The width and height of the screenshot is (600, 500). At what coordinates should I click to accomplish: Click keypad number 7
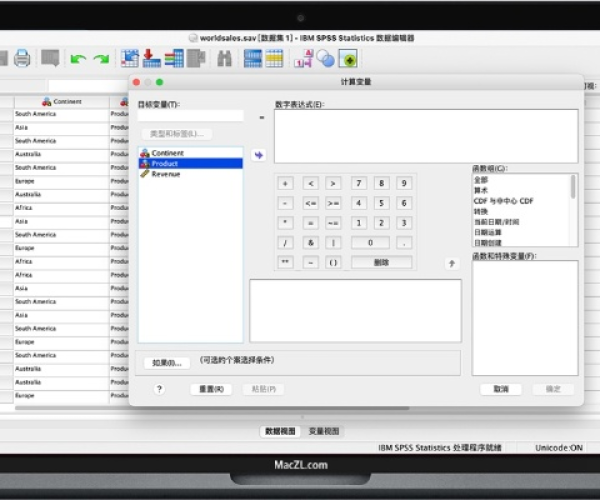tap(359, 183)
